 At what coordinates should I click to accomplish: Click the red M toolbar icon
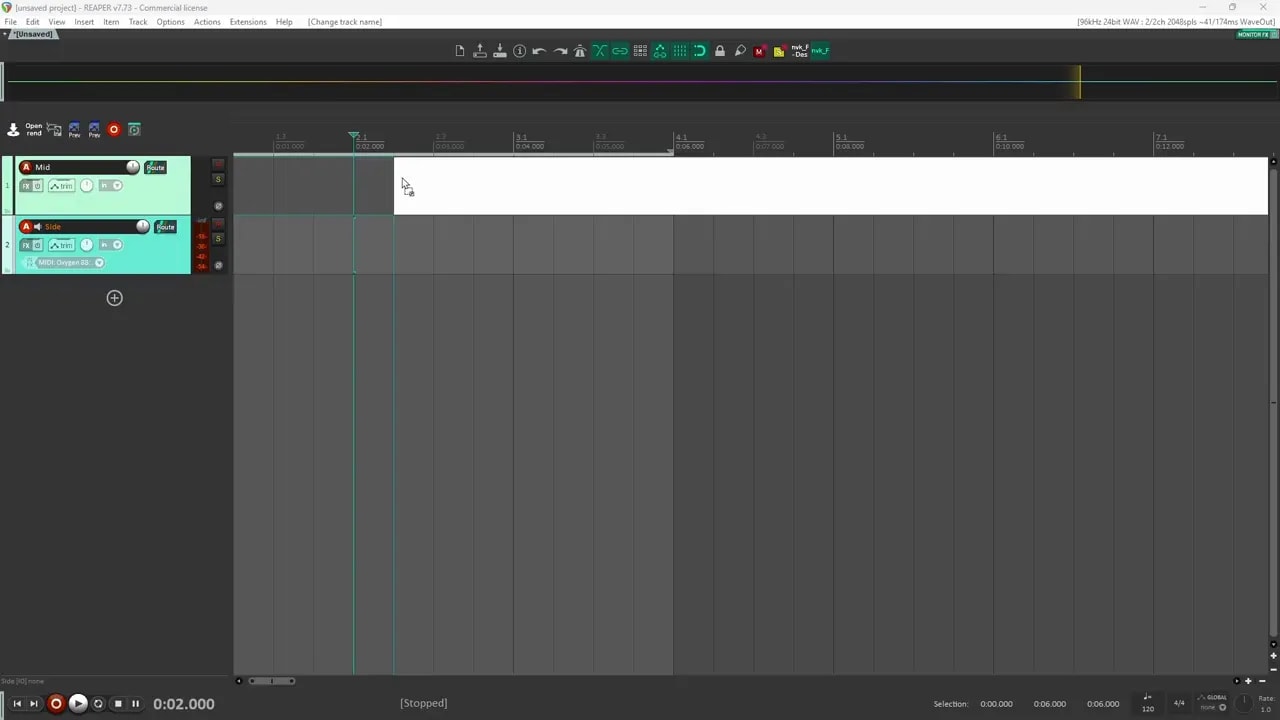tap(760, 51)
